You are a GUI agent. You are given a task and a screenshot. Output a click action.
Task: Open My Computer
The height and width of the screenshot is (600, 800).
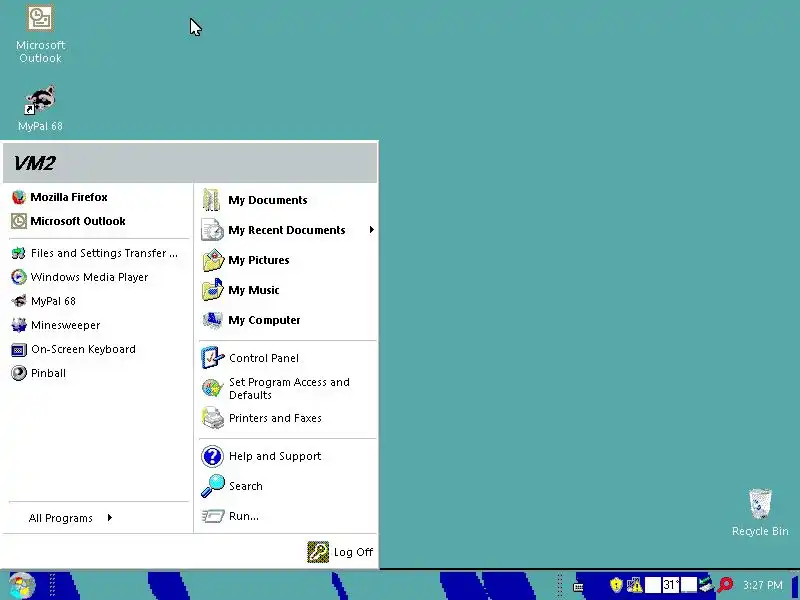[287, 320]
